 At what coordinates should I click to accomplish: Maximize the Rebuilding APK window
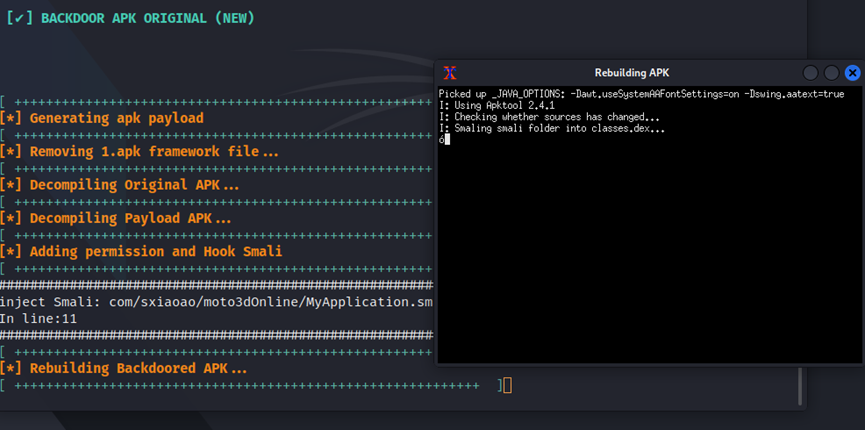click(x=831, y=73)
